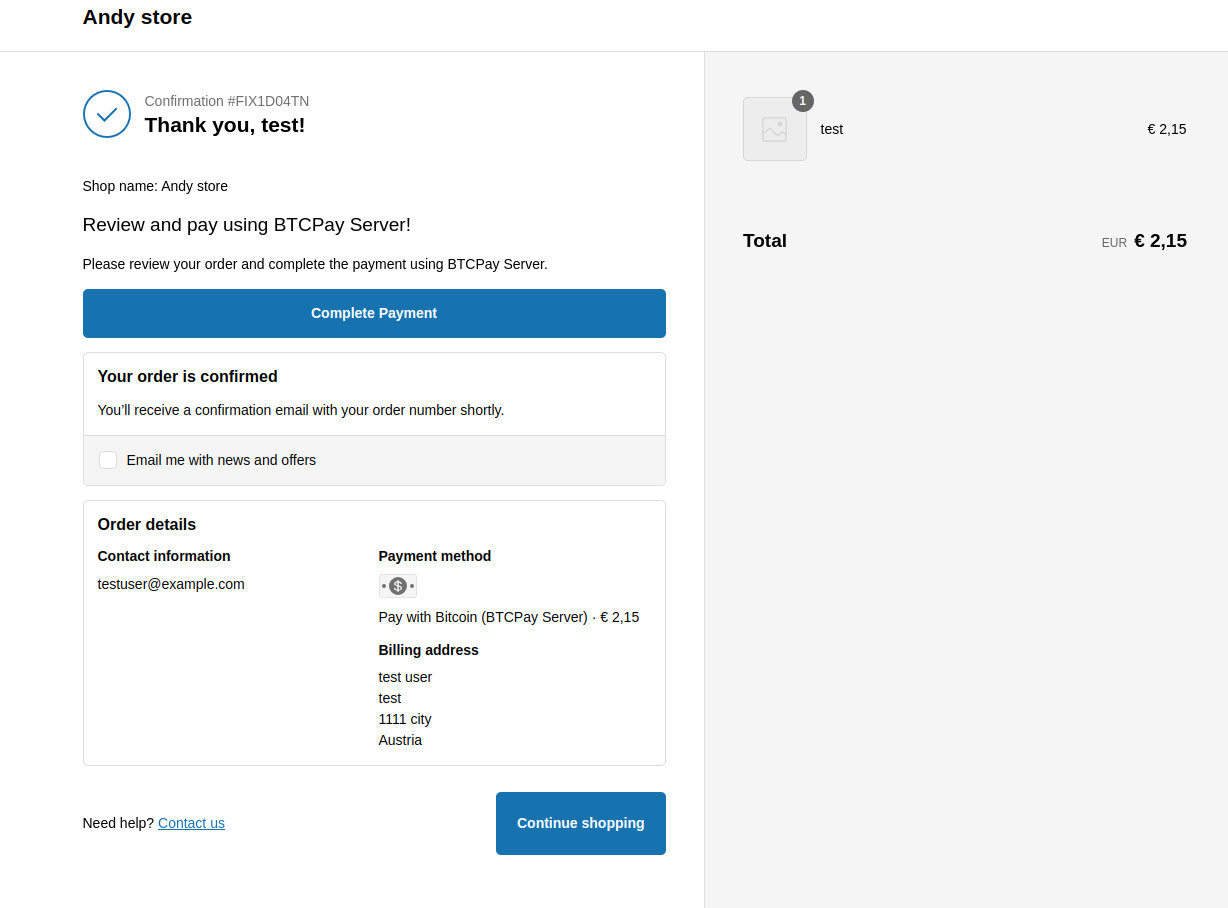Click the circled tick next to the confirmation number
Screen dimensions: 1228x908
106,114
